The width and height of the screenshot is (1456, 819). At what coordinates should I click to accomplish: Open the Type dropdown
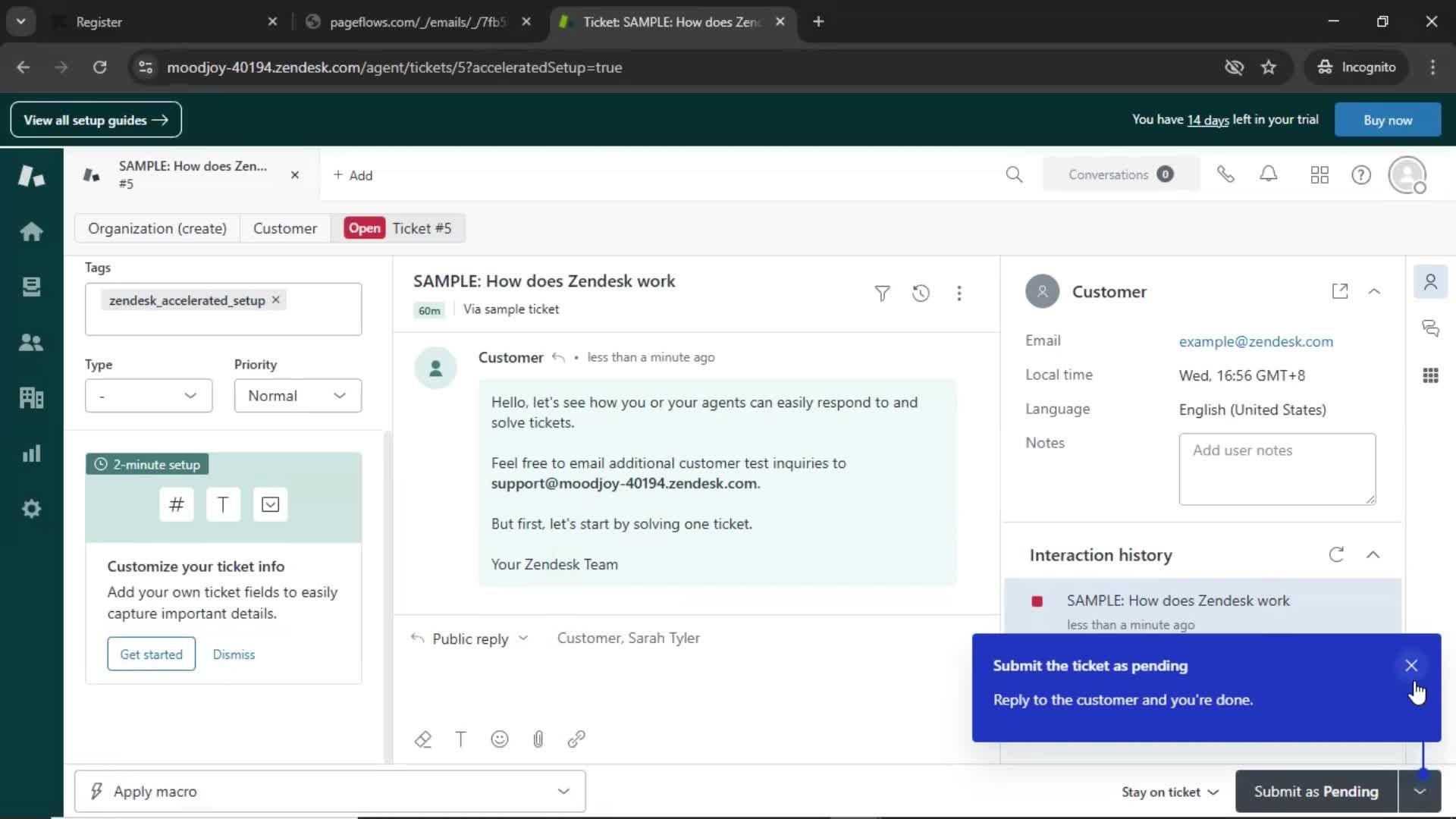click(x=149, y=396)
